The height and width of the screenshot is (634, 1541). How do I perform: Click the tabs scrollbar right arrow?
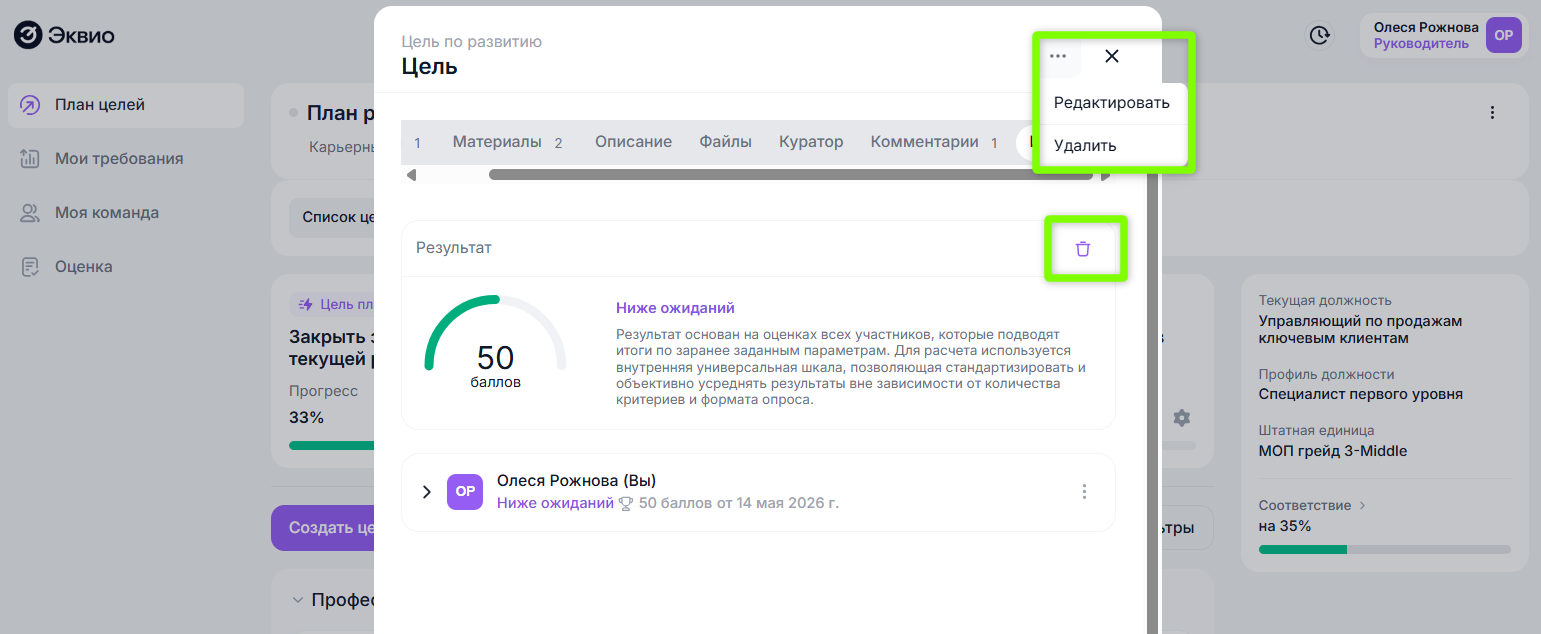pyautogui.click(x=1105, y=175)
